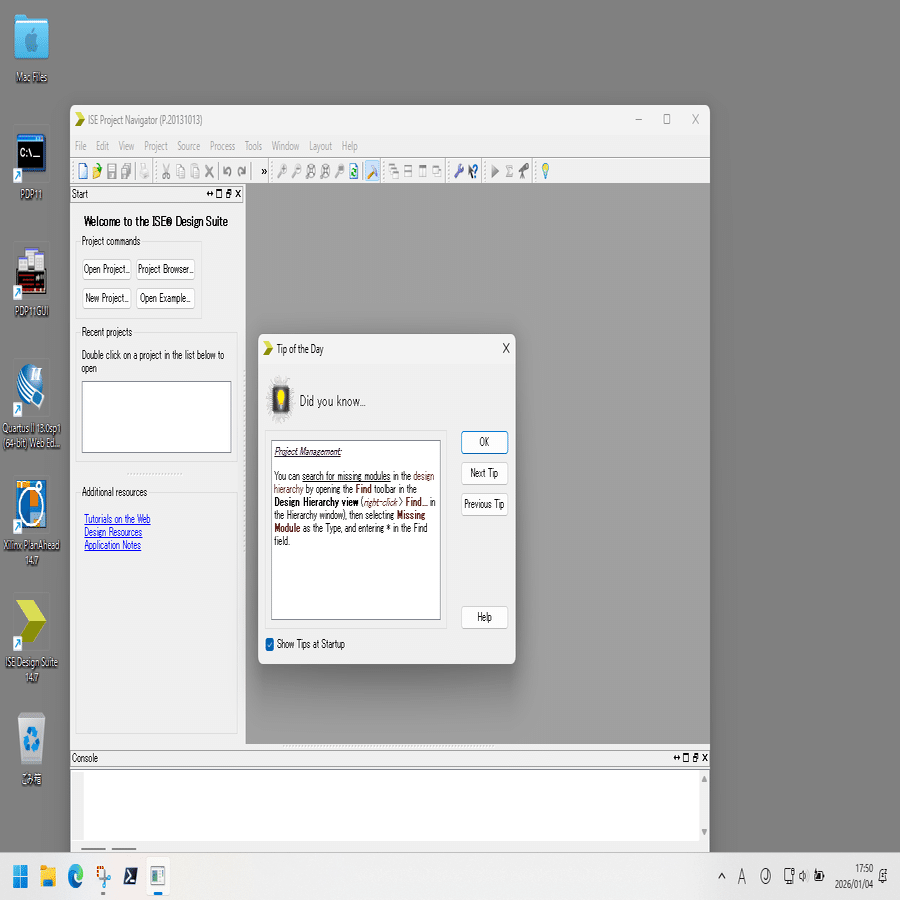Click the Copy toolbar icon

click(181, 171)
